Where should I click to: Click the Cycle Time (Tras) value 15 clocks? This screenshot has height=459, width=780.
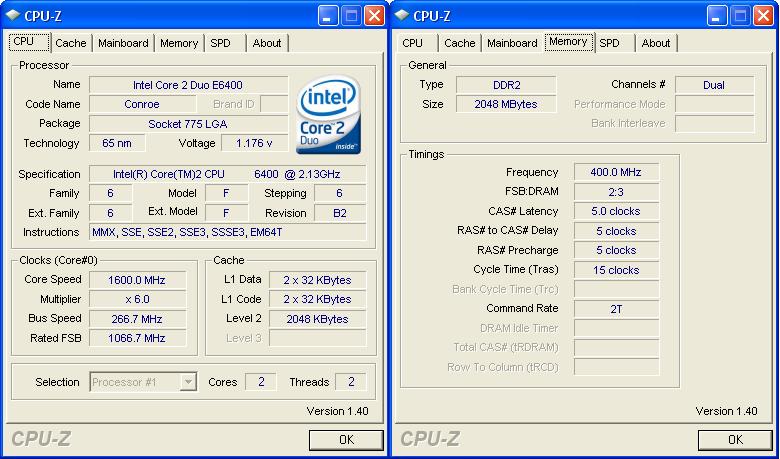pyautogui.click(x=616, y=270)
